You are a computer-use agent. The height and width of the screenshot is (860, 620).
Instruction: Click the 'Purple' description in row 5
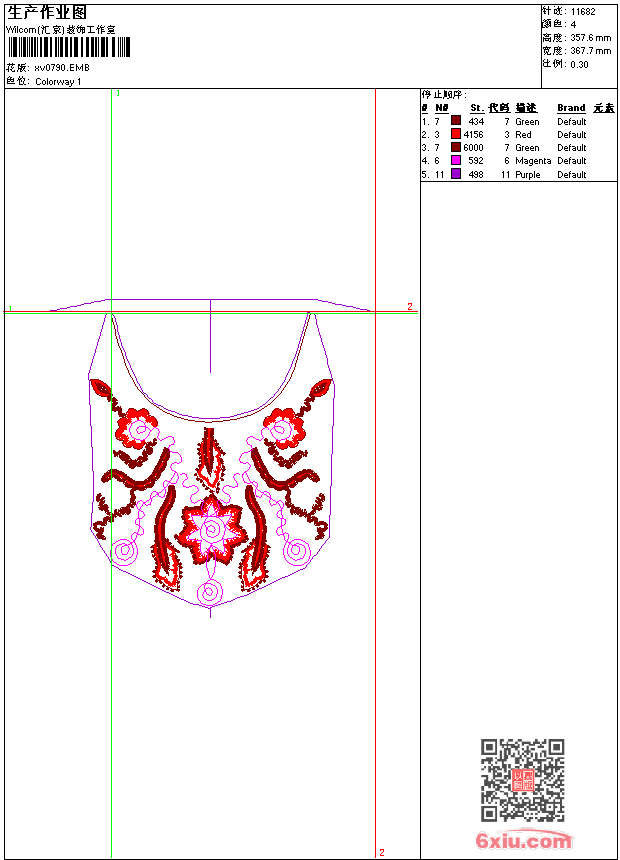[x=528, y=175]
